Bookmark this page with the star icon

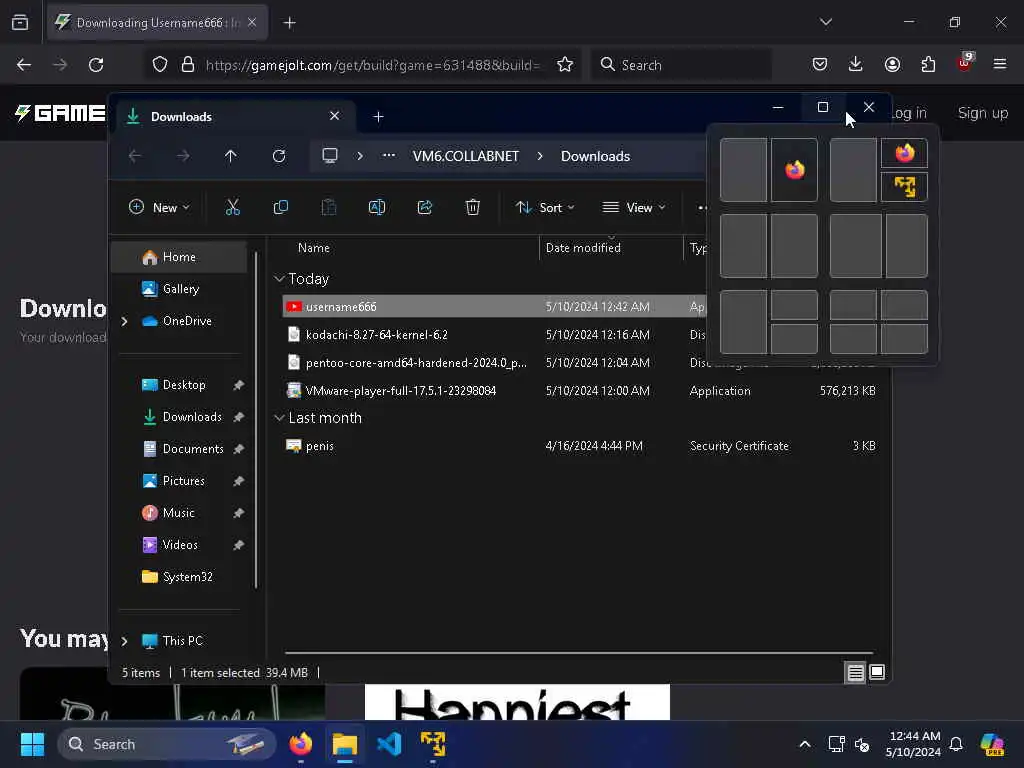pos(565,65)
